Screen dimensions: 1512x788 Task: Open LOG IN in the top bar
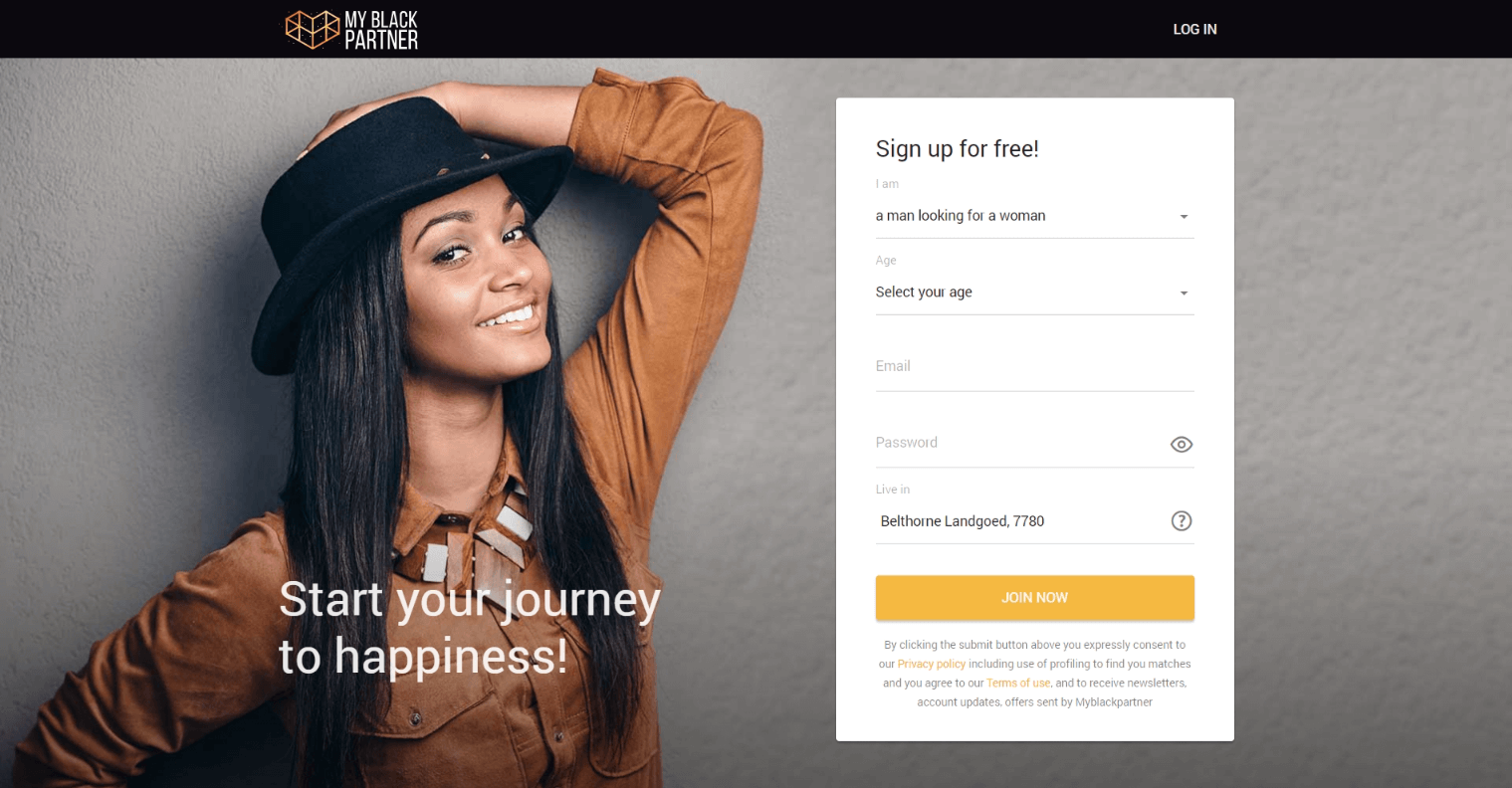coord(1194,30)
